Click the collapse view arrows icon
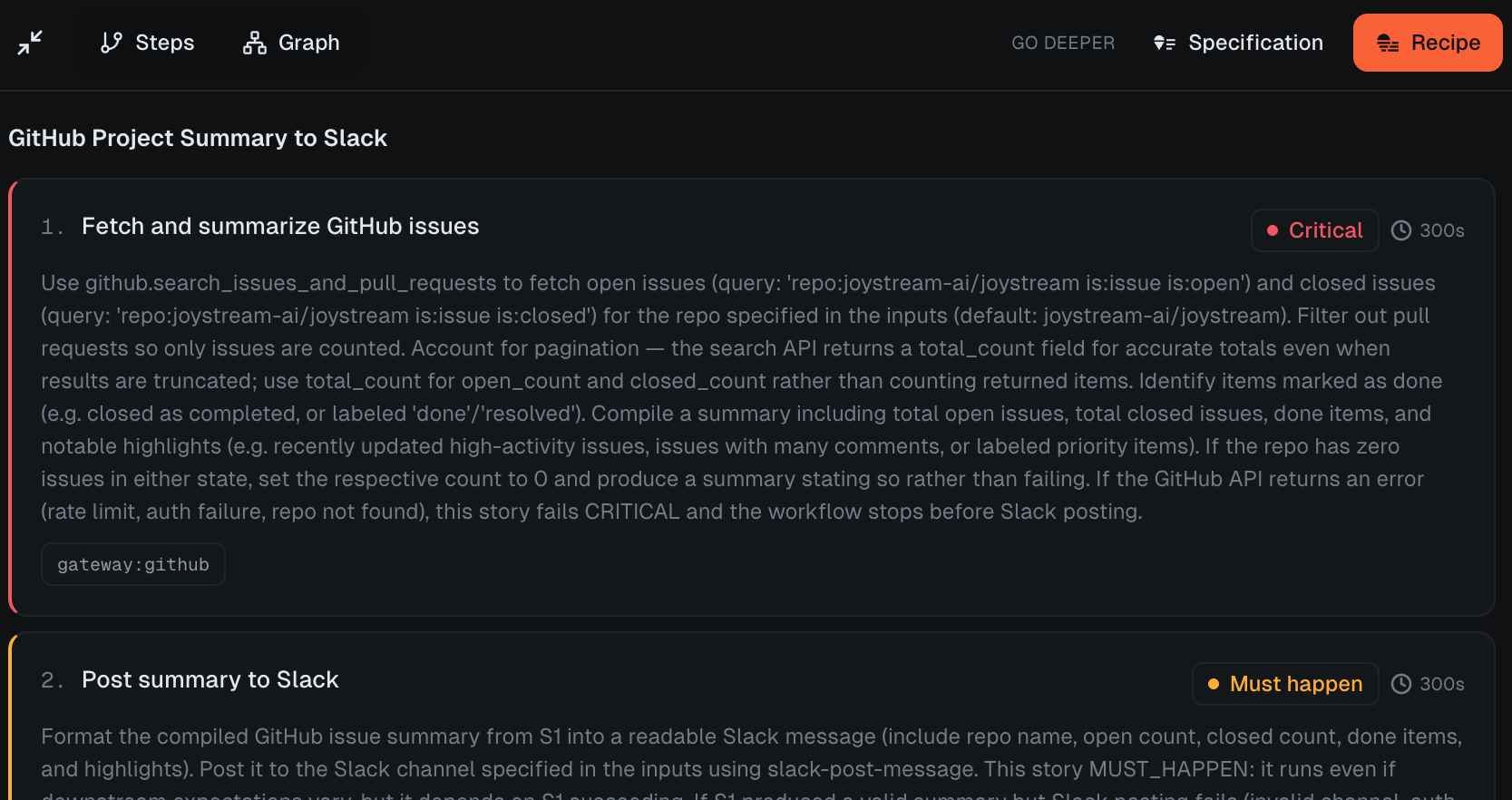This screenshot has height=800, width=1512. point(30,43)
